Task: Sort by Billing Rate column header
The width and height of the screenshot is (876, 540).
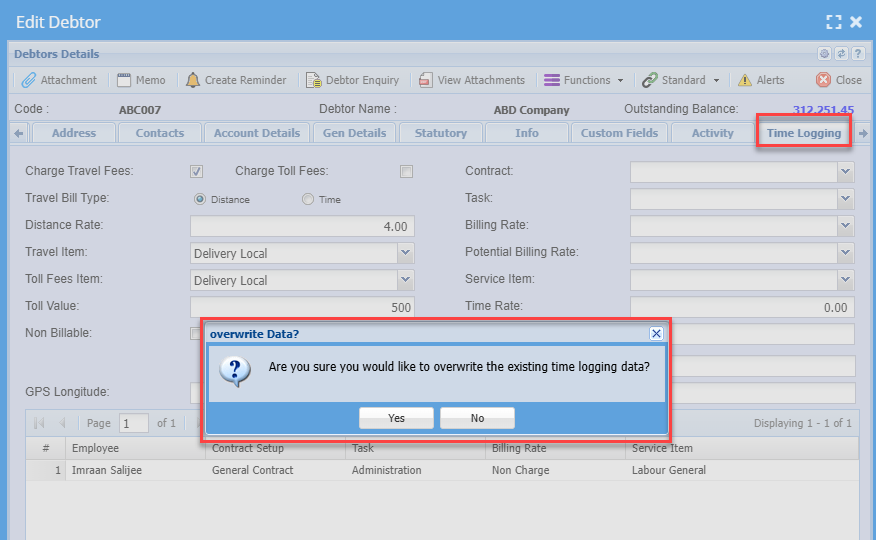Action: point(555,448)
